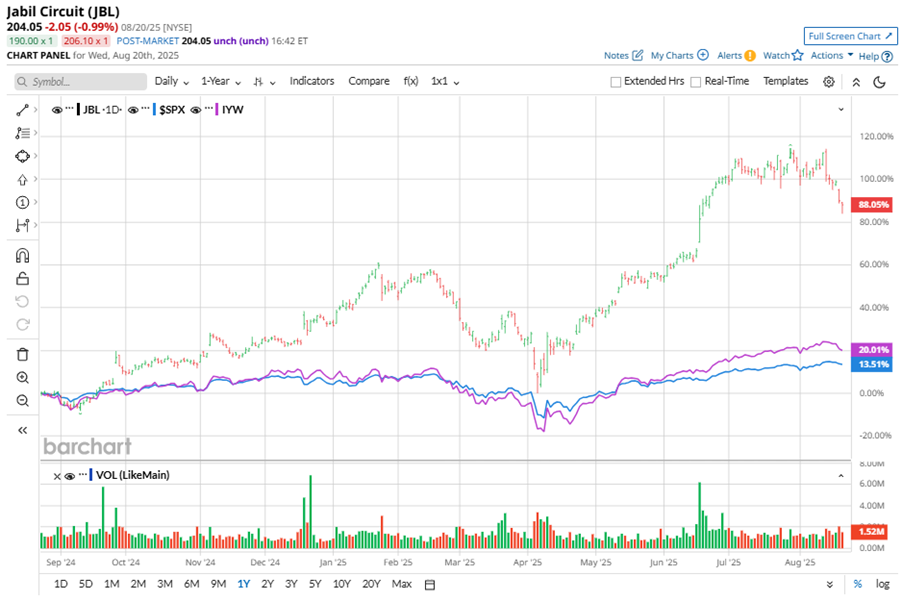Click the My Charts plus icon
The height and width of the screenshot is (601, 902).
tap(703, 55)
